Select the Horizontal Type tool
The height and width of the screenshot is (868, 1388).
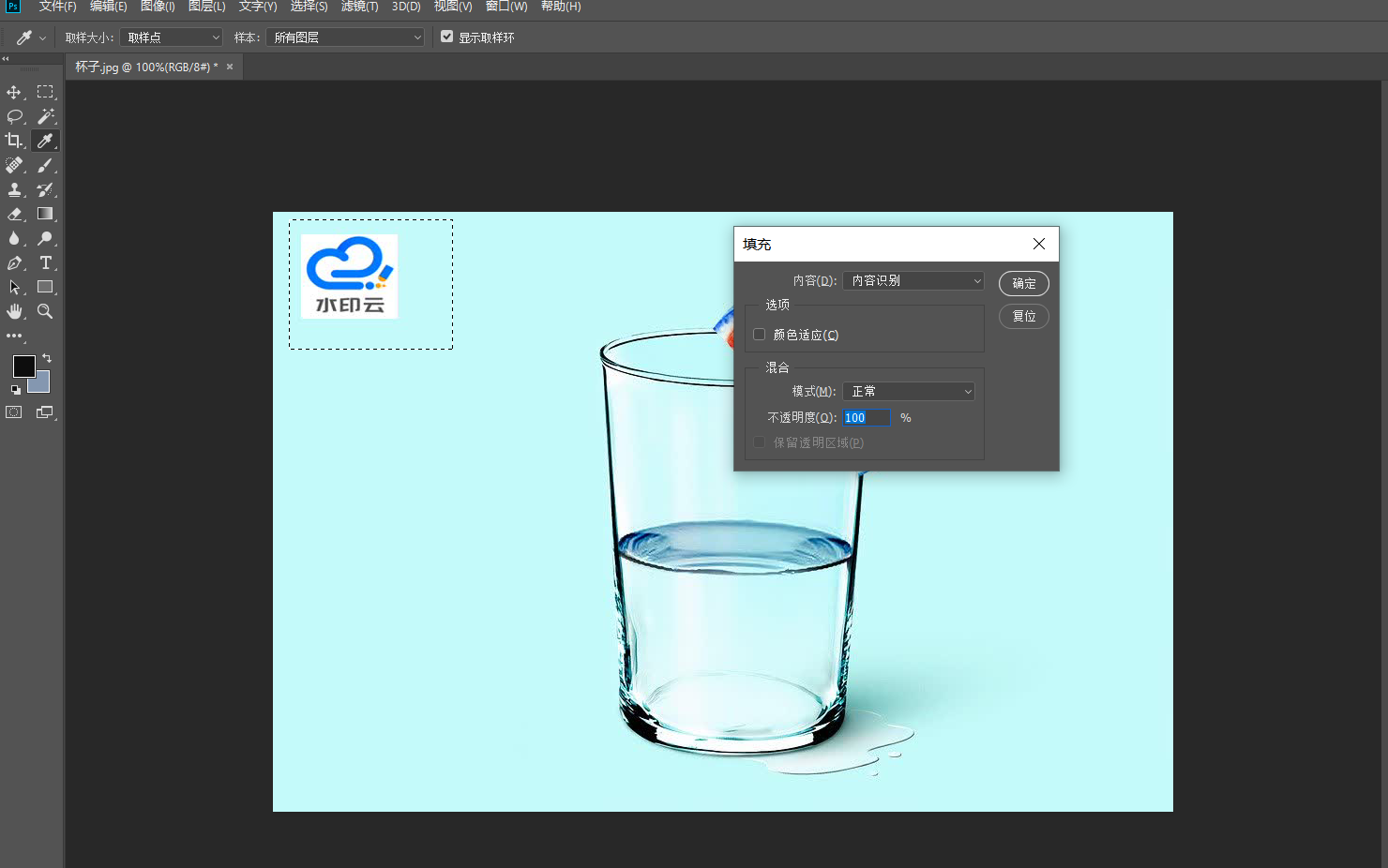(x=44, y=262)
